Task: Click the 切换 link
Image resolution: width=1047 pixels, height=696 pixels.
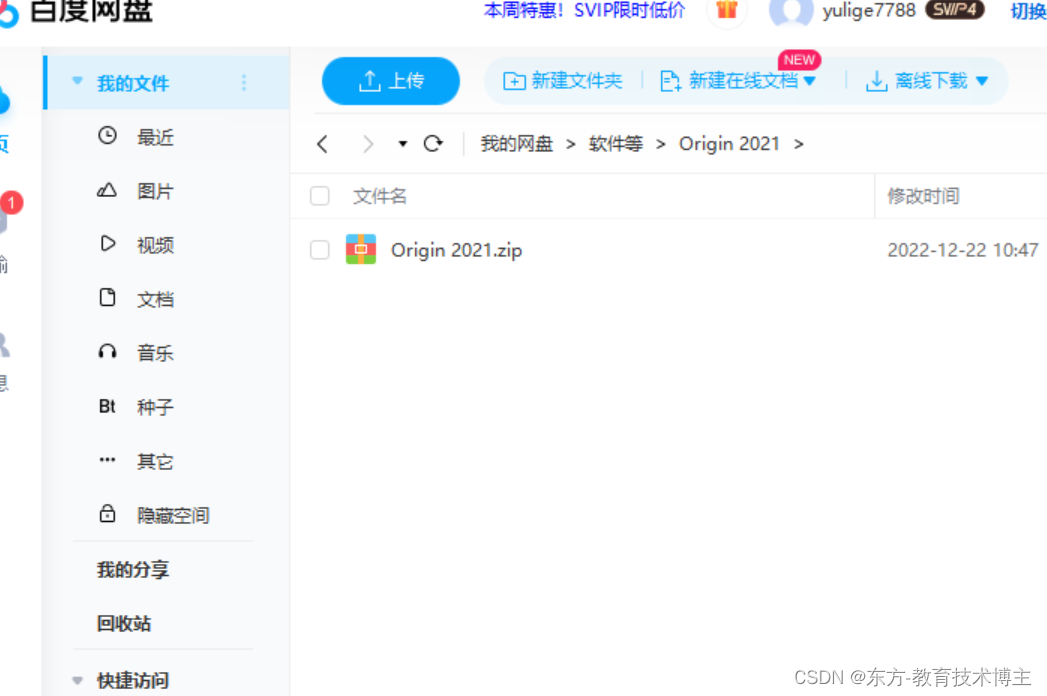Action: click(1028, 11)
